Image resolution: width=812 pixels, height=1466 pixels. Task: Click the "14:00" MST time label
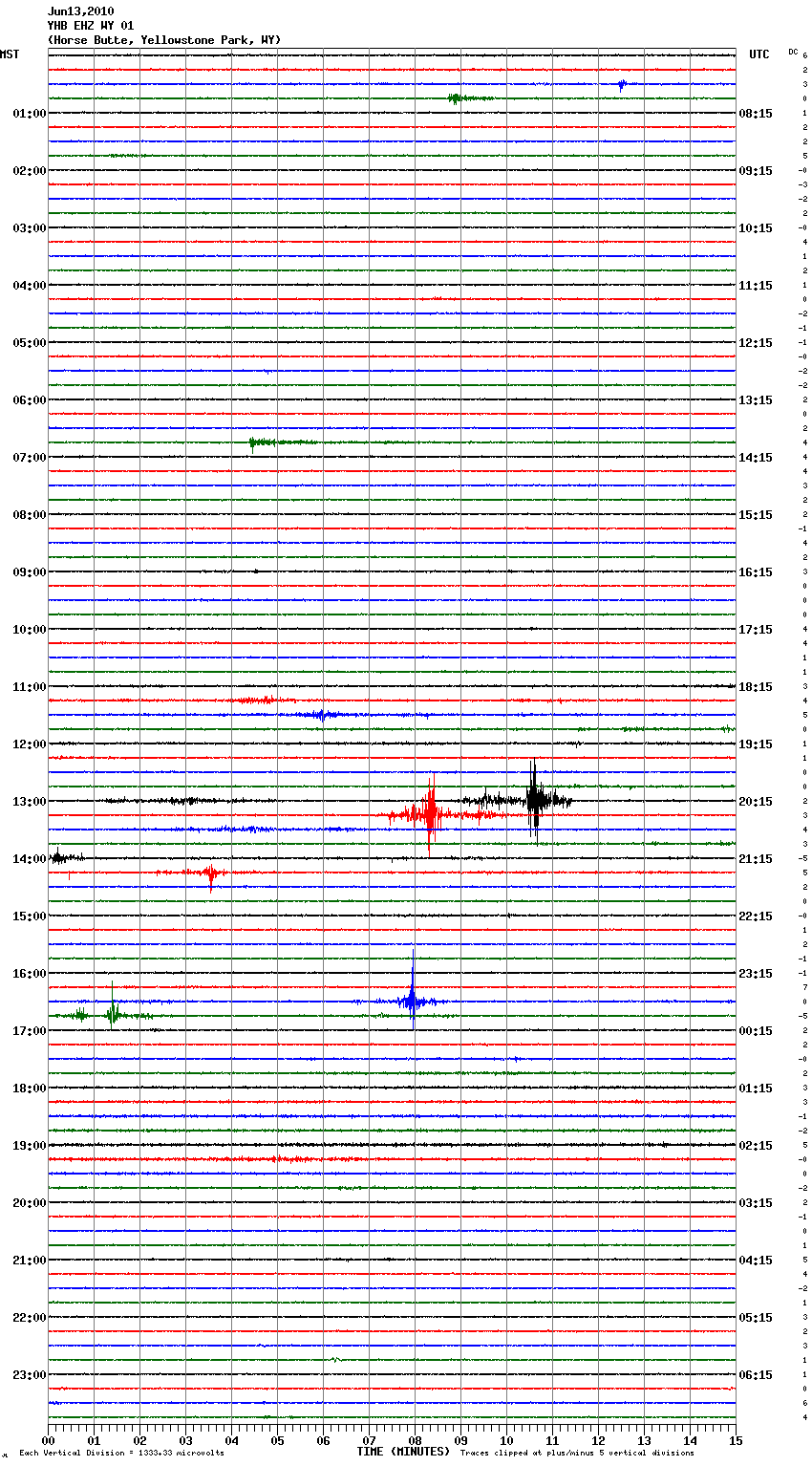point(30,859)
